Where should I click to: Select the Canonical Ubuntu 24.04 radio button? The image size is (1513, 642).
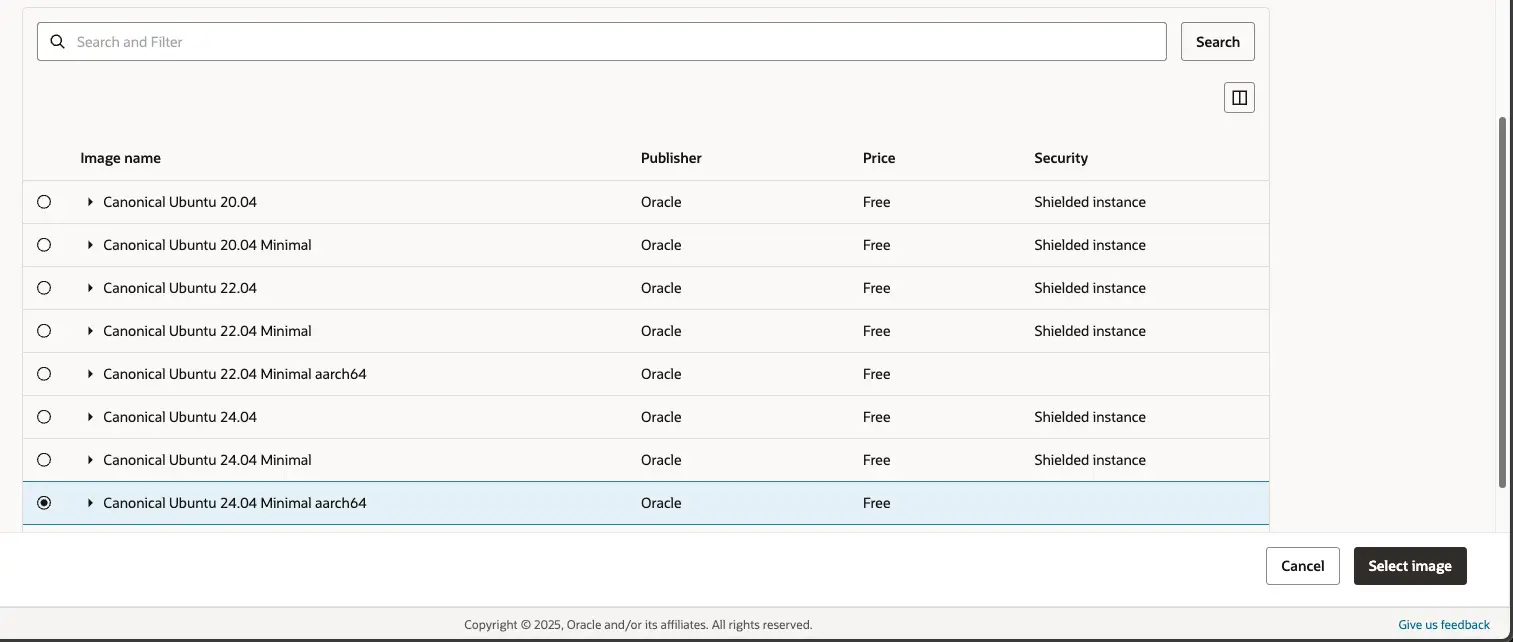(43, 416)
